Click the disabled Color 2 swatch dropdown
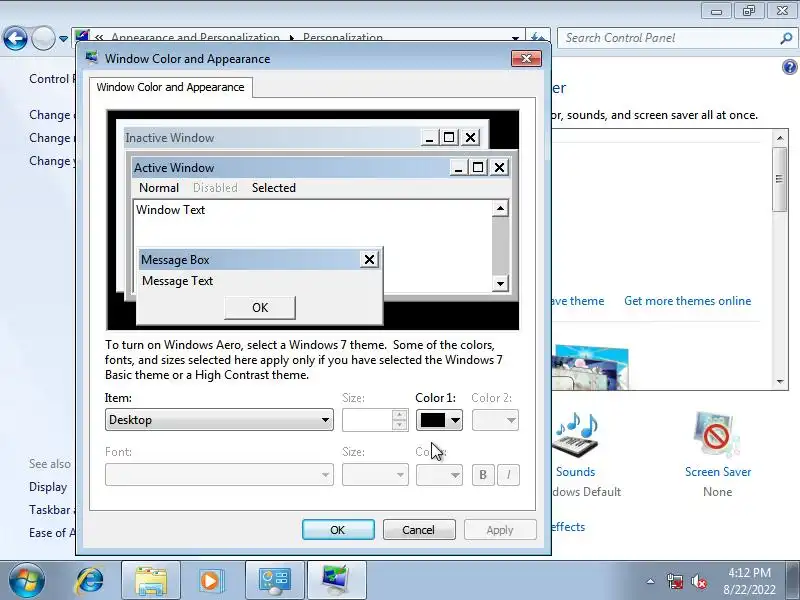 coord(495,420)
